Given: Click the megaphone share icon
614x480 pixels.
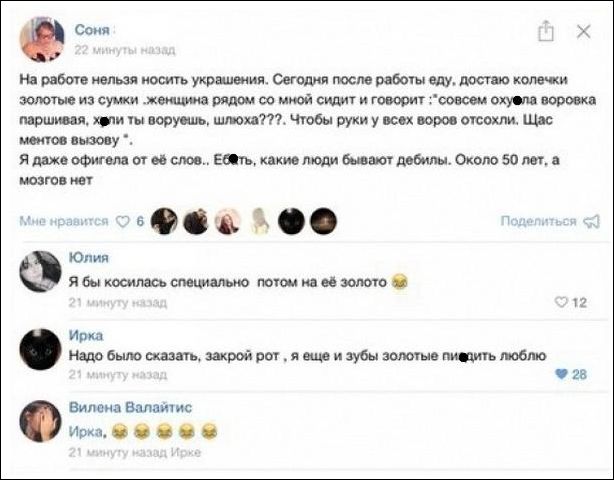Looking at the screenshot, I should tap(592, 222).
